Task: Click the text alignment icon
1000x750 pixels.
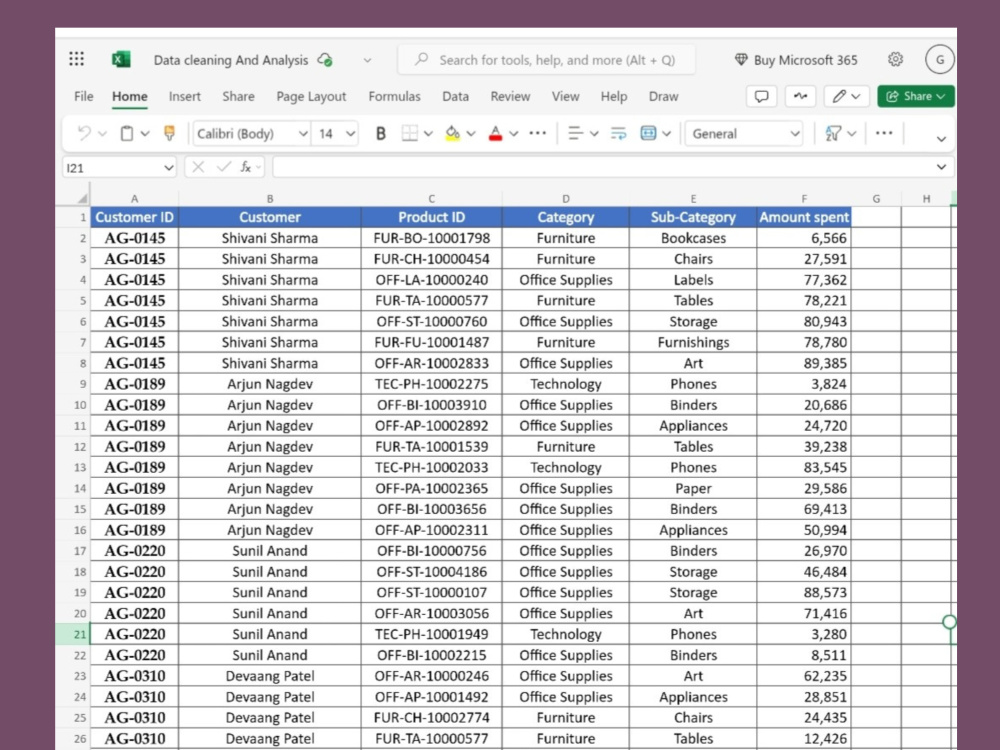Action: point(575,133)
